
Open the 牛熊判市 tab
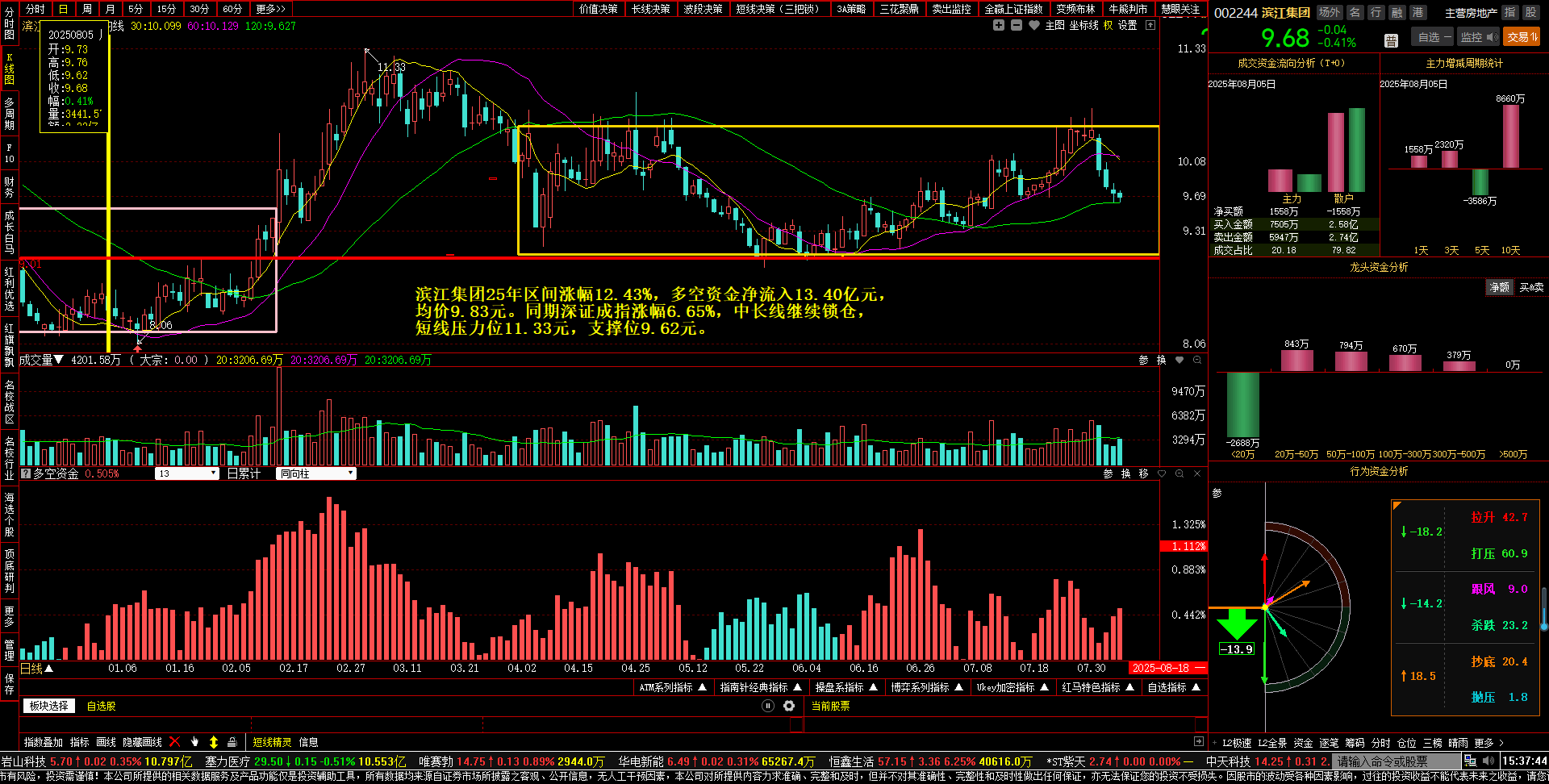coord(1128,9)
